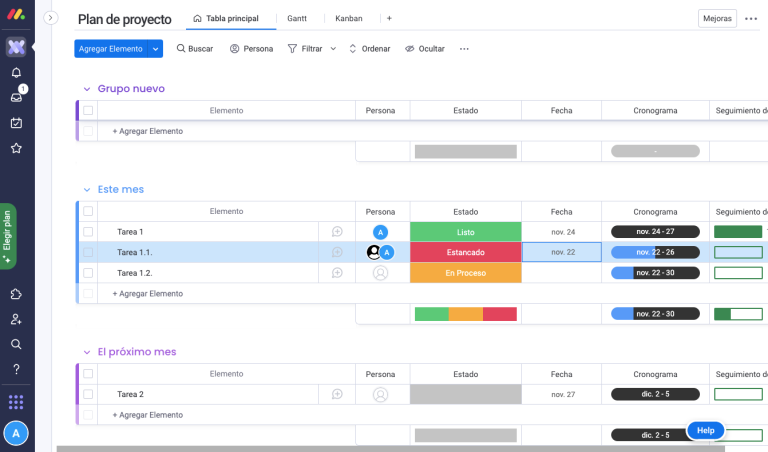This screenshot has width=768, height=452.
Task: Click the Help button
Action: pos(705,430)
